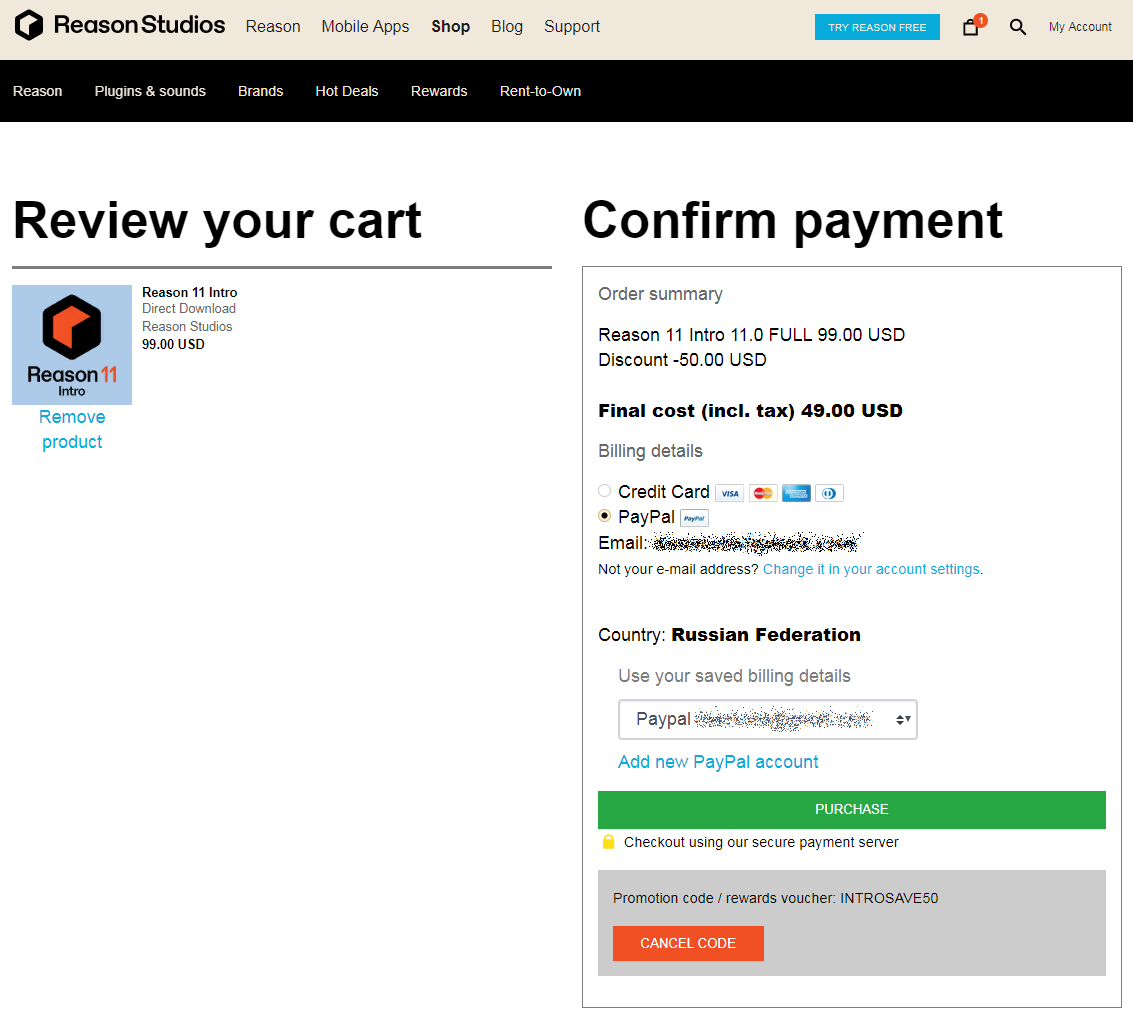Viewport: 1133px width, 1019px height.
Task: Open the Rent-to-Own category
Action: [540, 91]
